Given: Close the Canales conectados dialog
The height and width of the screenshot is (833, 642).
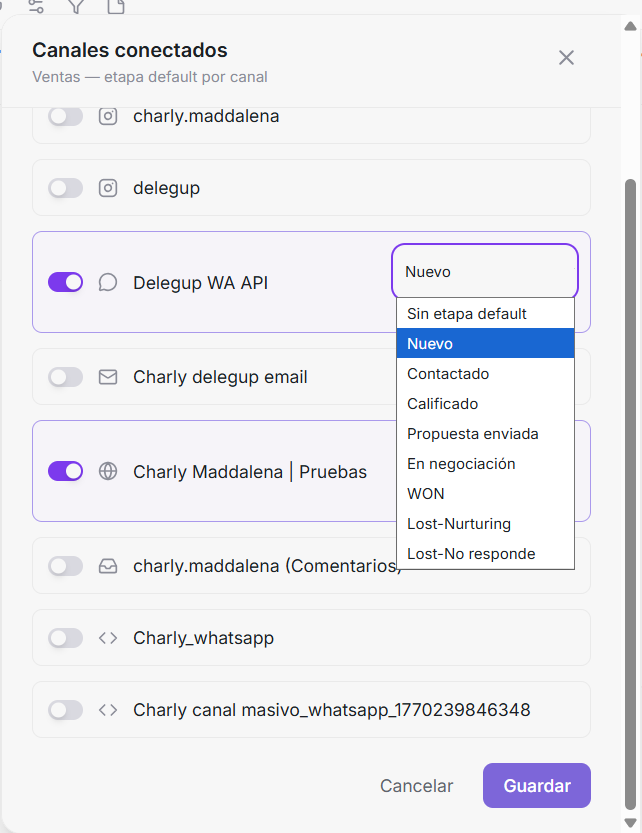Looking at the screenshot, I should [x=567, y=57].
